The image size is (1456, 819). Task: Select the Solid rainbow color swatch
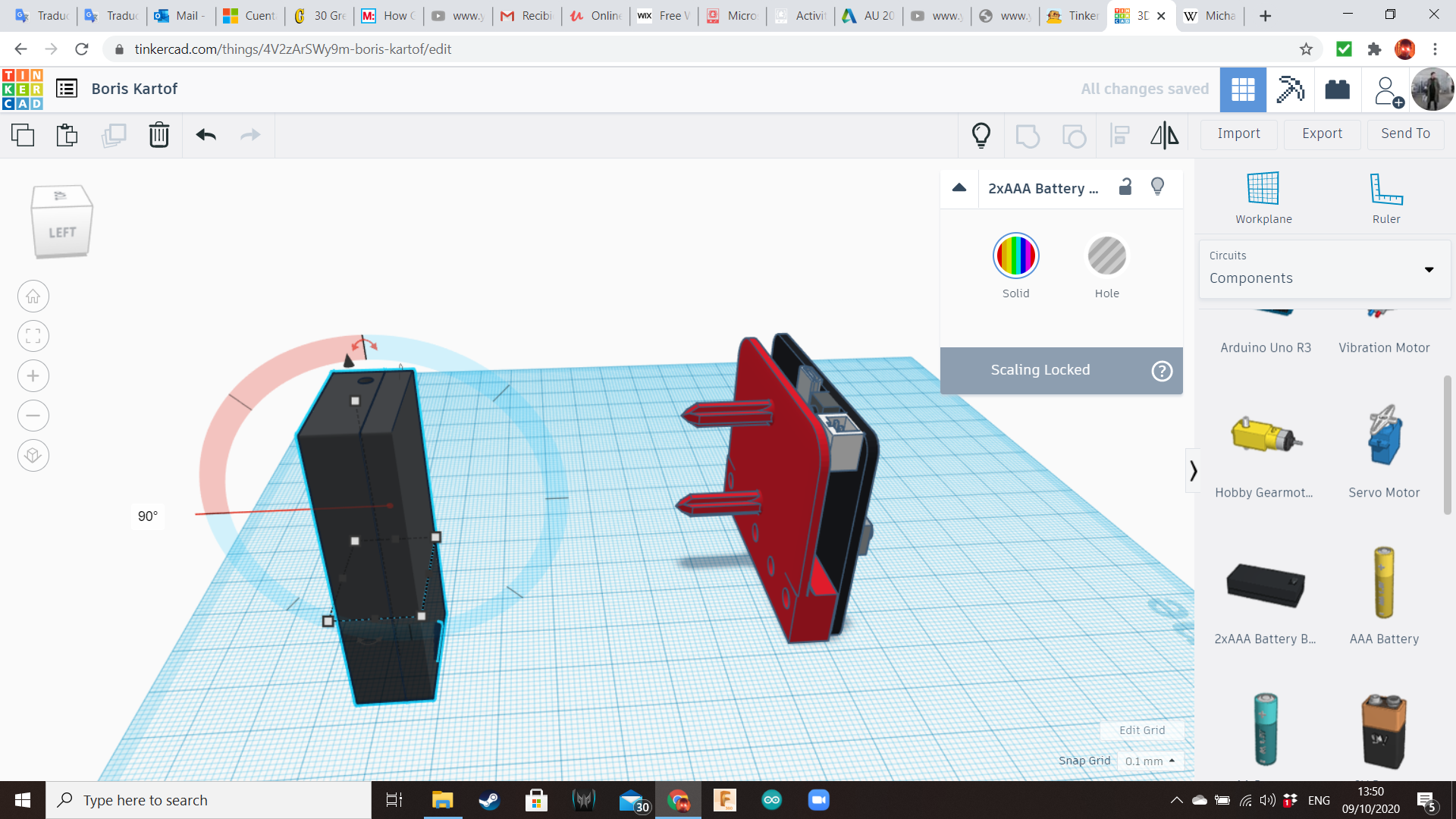tap(1015, 256)
